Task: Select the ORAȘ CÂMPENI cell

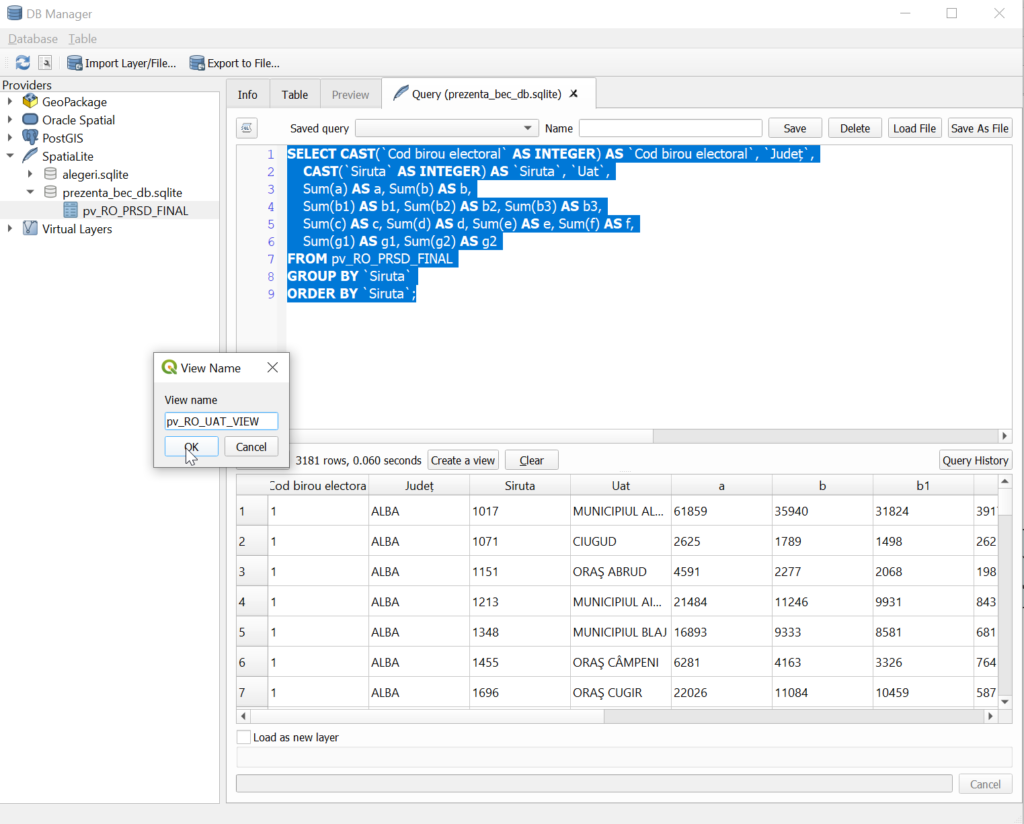Action: click(620, 662)
